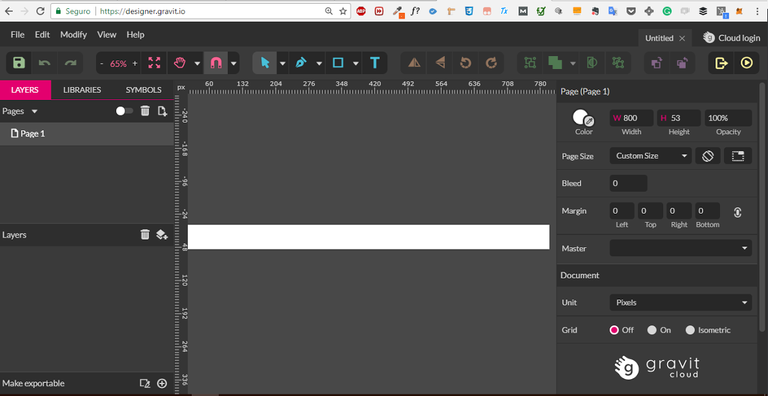768x396 pixels.
Task: Click the Export icon
Action: (721, 63)
